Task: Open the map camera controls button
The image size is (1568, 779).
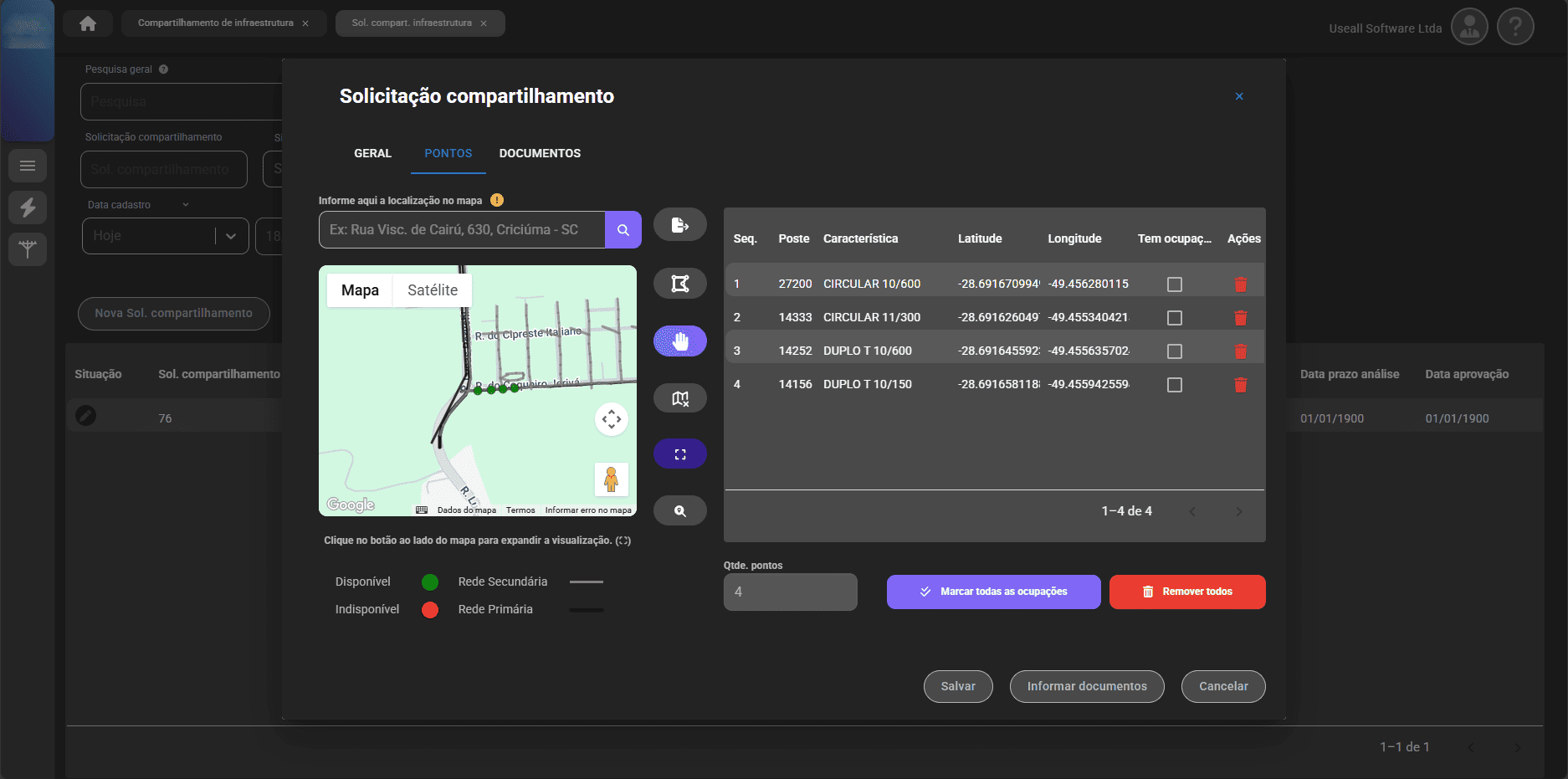Action: 611,419
